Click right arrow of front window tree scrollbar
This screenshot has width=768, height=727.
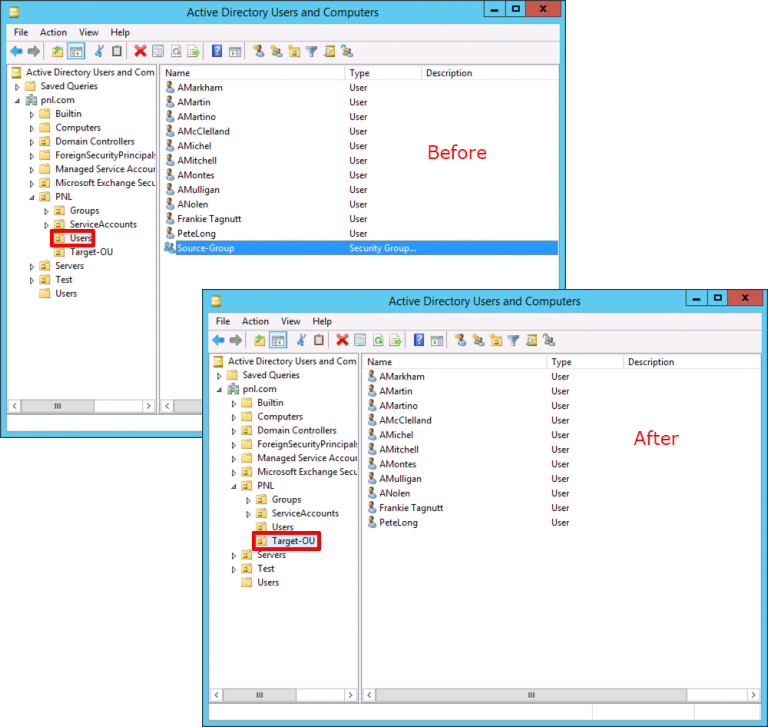click(x=350, y=695)
